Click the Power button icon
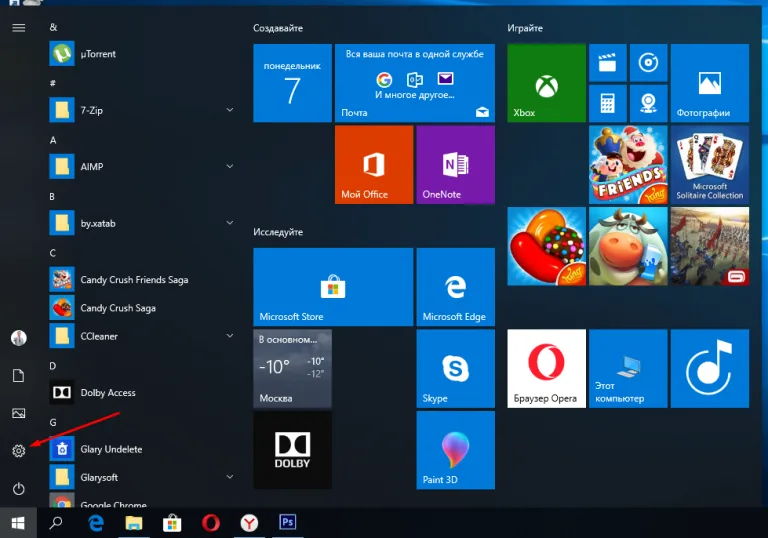 [19, 489]
